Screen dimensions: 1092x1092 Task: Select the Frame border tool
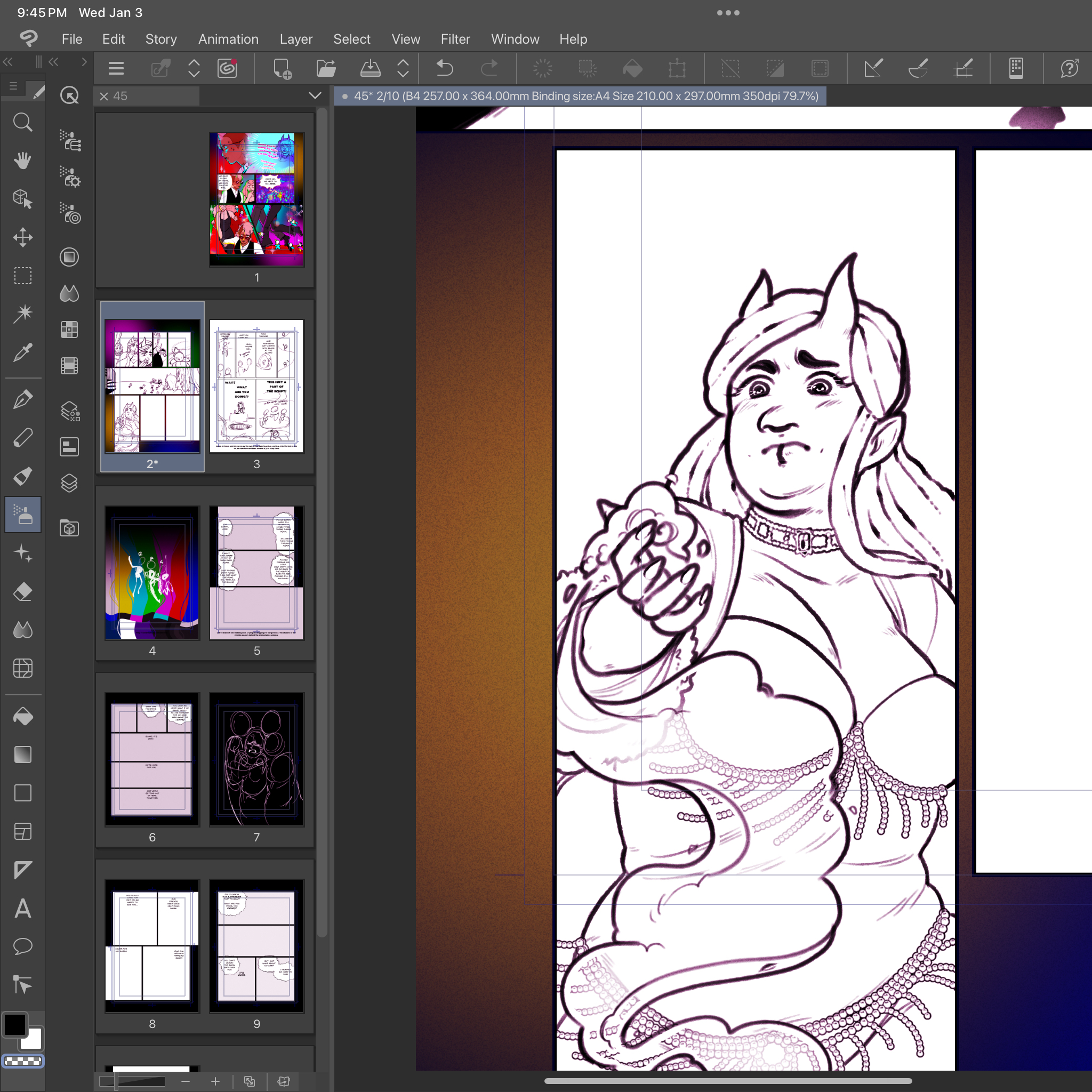(x=22, y=831)
